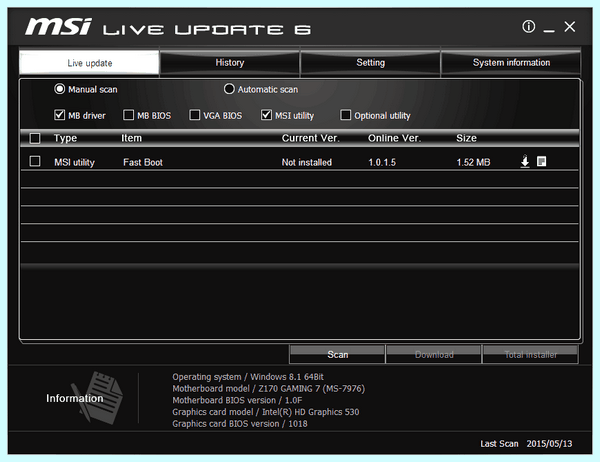The width and height of the screenshot is (600, 462).
Task: Click the Graphics card BIOS version 1018 line
Action: tap(240, 424)
